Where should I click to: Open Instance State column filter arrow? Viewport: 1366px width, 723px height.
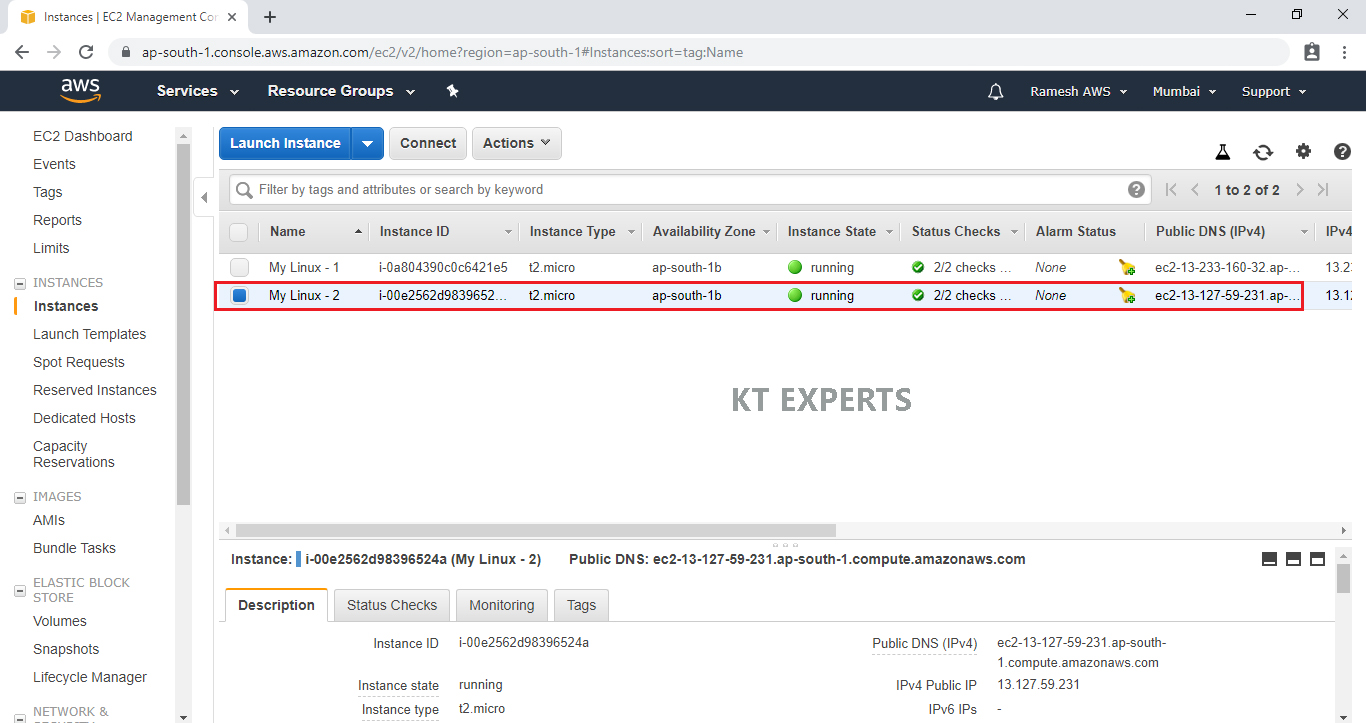tap(888, 232)
